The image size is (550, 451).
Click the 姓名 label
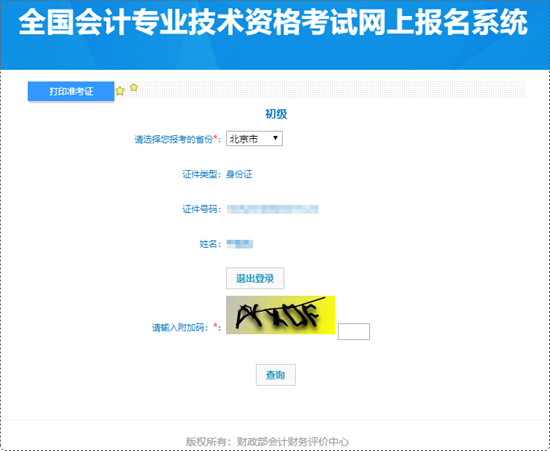(210, 244)
